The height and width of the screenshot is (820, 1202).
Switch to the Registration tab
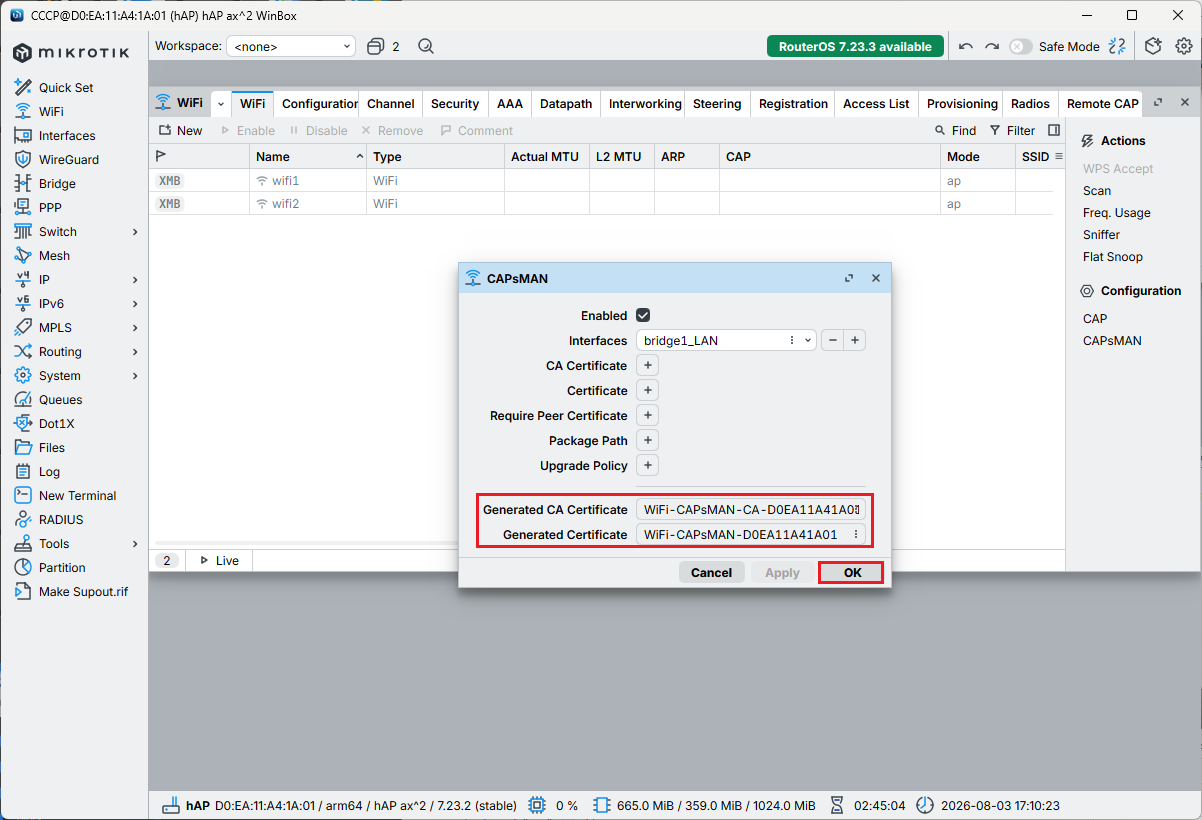(x=793, y=103)
